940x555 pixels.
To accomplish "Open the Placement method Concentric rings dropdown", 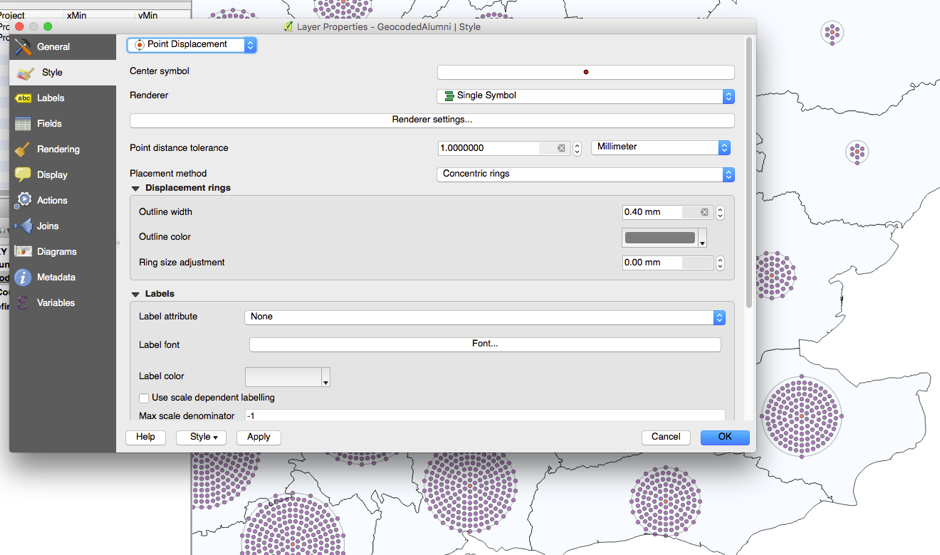I will point(585,174).
